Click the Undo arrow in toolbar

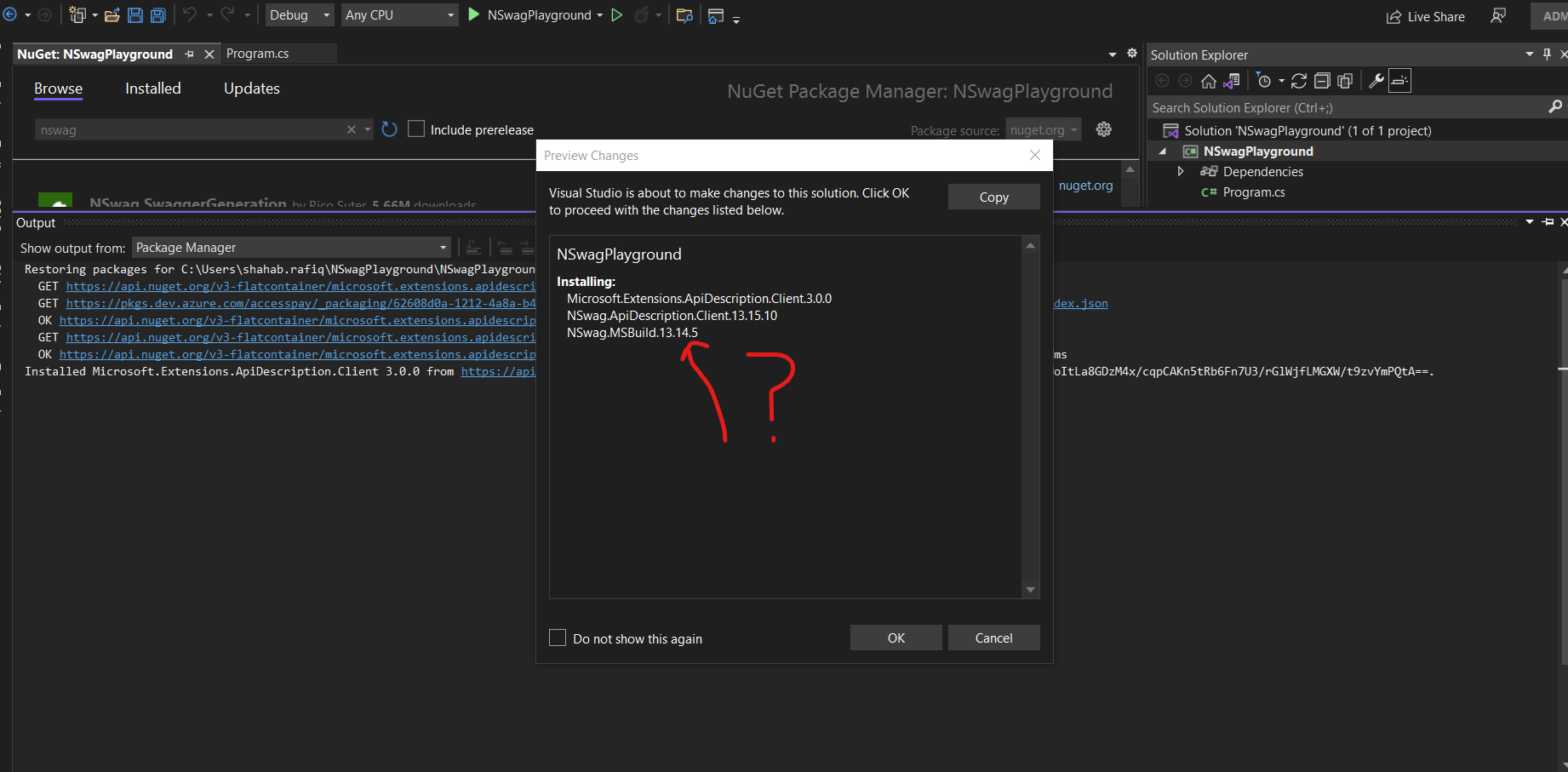pos(190,14)
